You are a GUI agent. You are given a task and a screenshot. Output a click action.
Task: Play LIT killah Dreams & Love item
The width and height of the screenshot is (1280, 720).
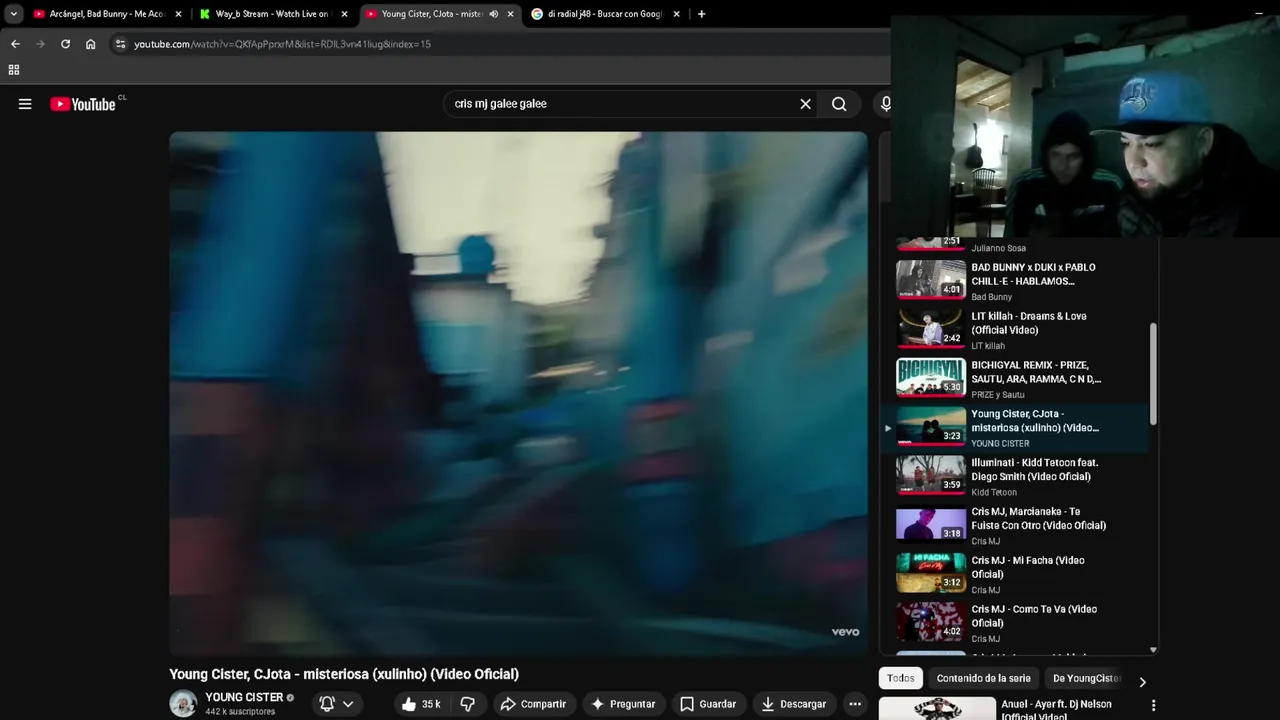(x=1016, y=330)
